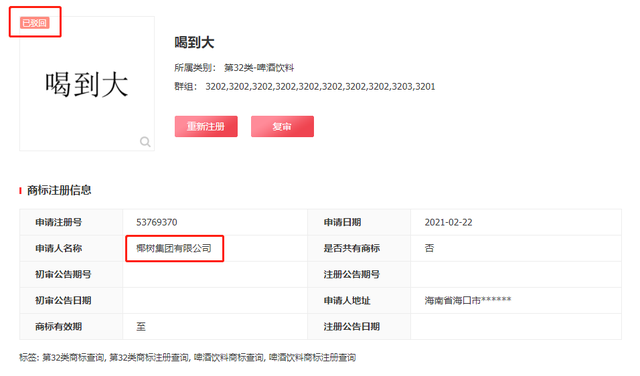Click the 至 validity period value
The image size is (640, 376).
(x=141, y=327)
